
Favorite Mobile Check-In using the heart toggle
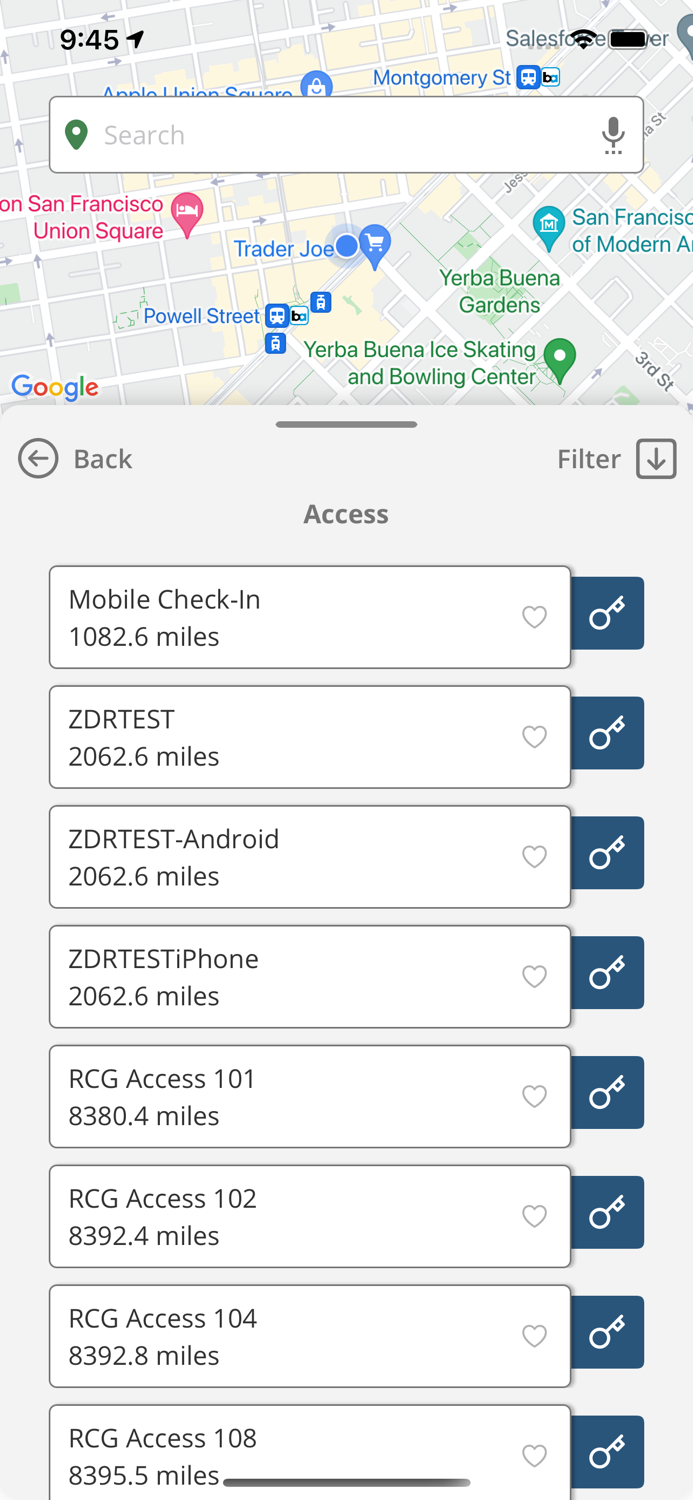click(534, 618)
